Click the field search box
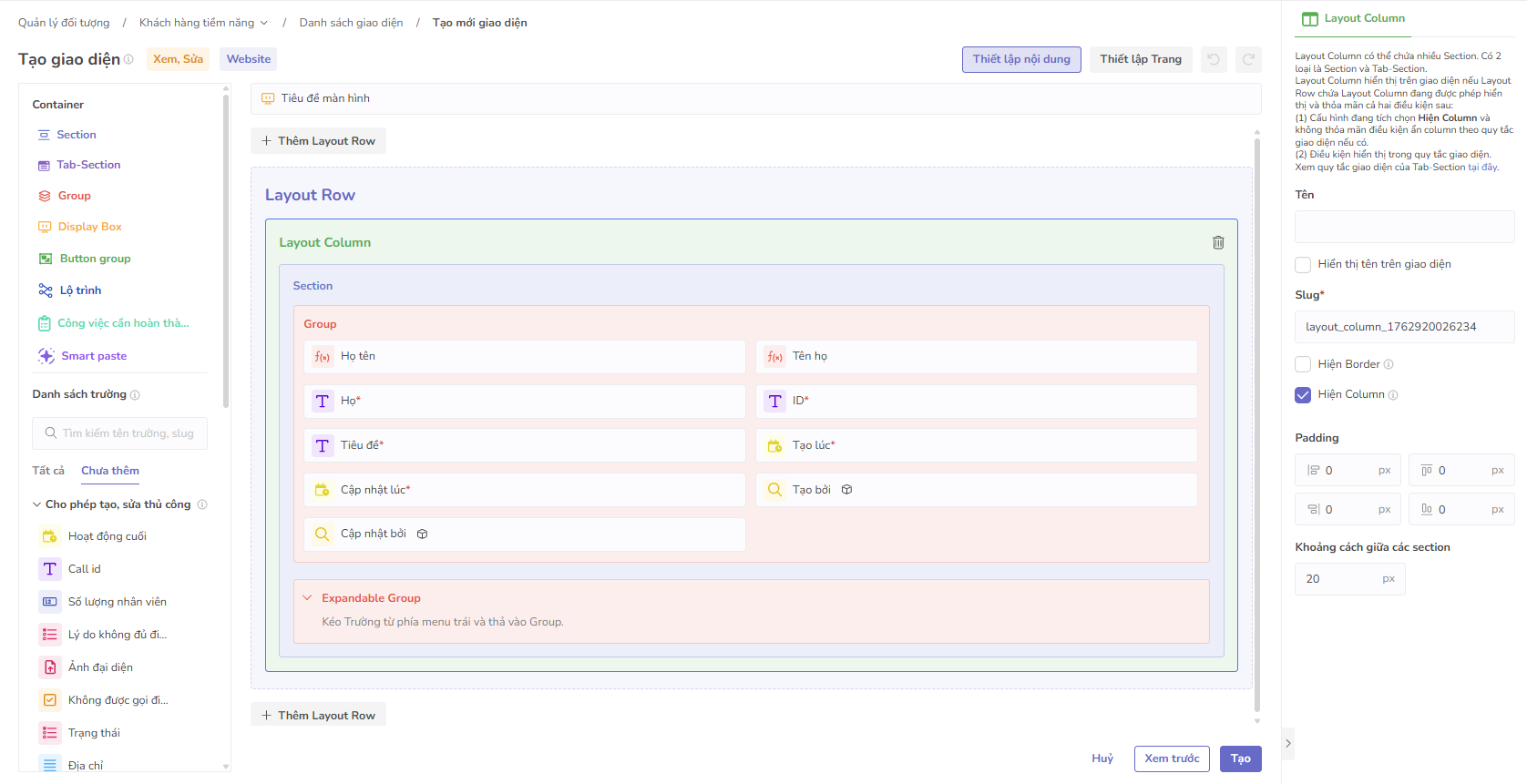The width and height of the screenshot is (1527, 784). pyautogui.click(x=120, y=433)
